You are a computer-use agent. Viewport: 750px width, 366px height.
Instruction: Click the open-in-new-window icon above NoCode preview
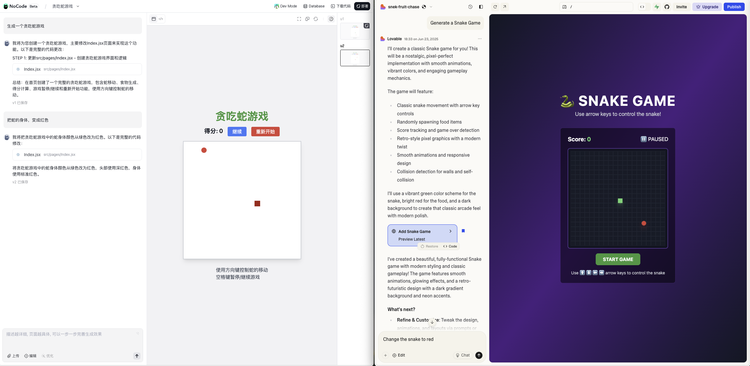(x=308, y=19)
